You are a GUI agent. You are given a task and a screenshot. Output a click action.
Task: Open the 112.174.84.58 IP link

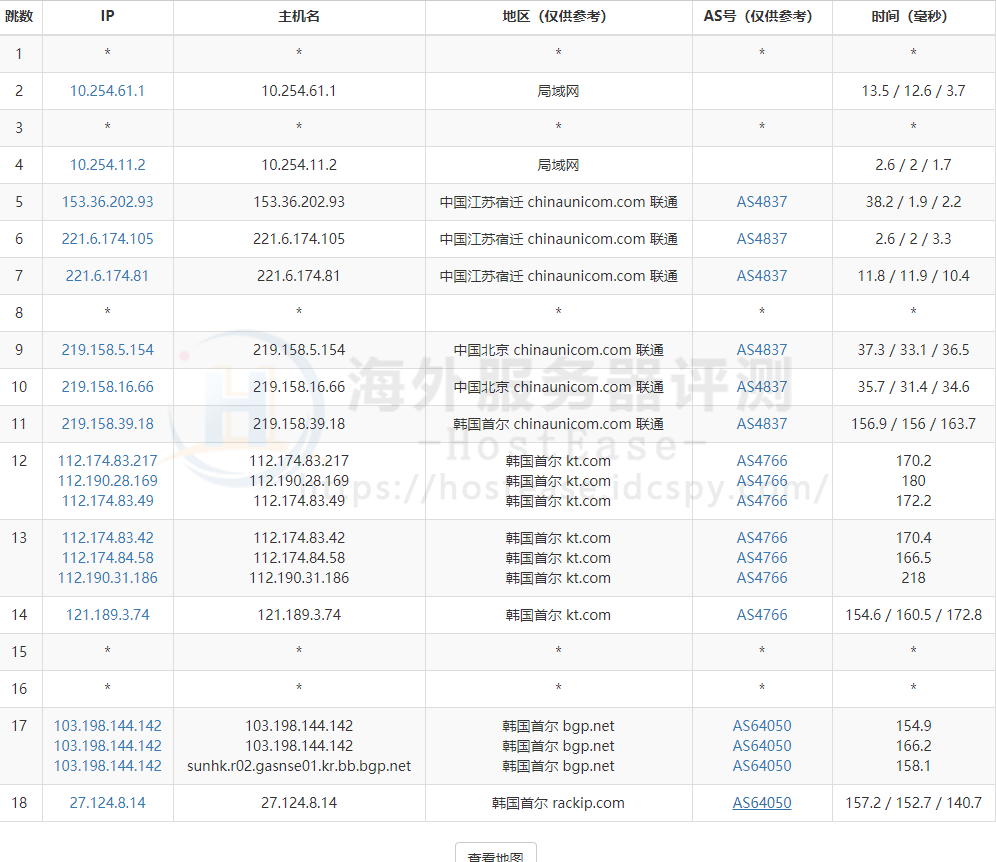107,558
